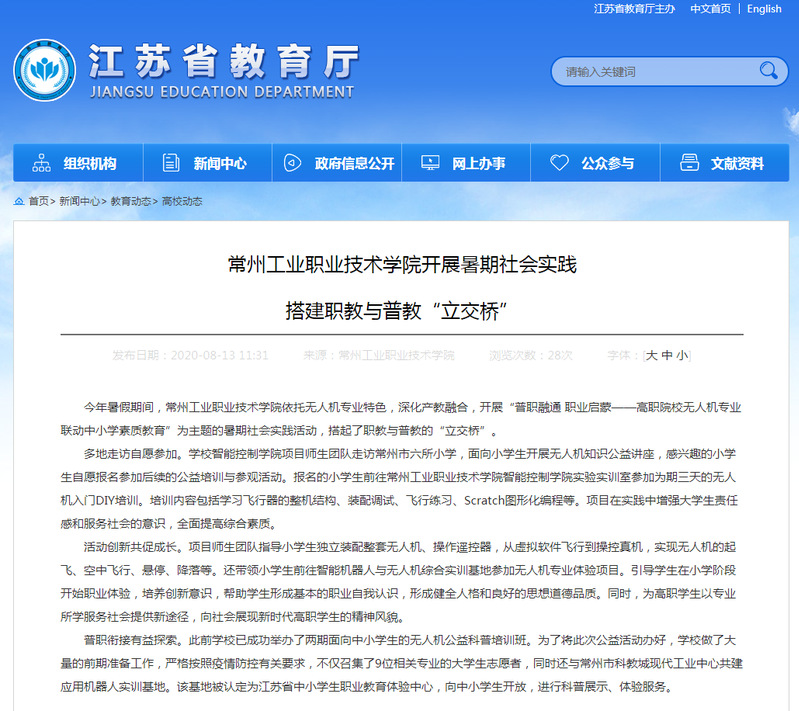Click the 江苏省教育厅主办 link
This screenshot has width=799, height=711.
[x=634, y=9]
